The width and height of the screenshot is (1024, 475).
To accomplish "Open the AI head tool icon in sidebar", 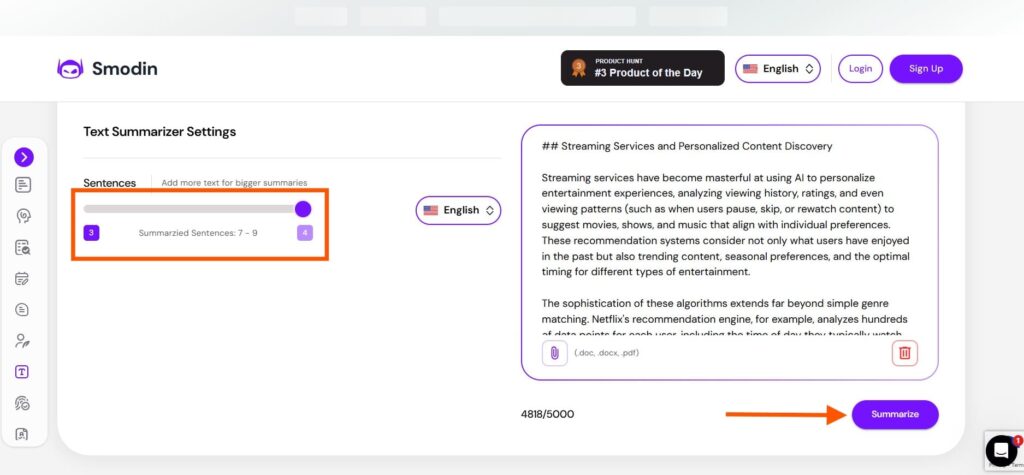I will click(x=23, y=216).
